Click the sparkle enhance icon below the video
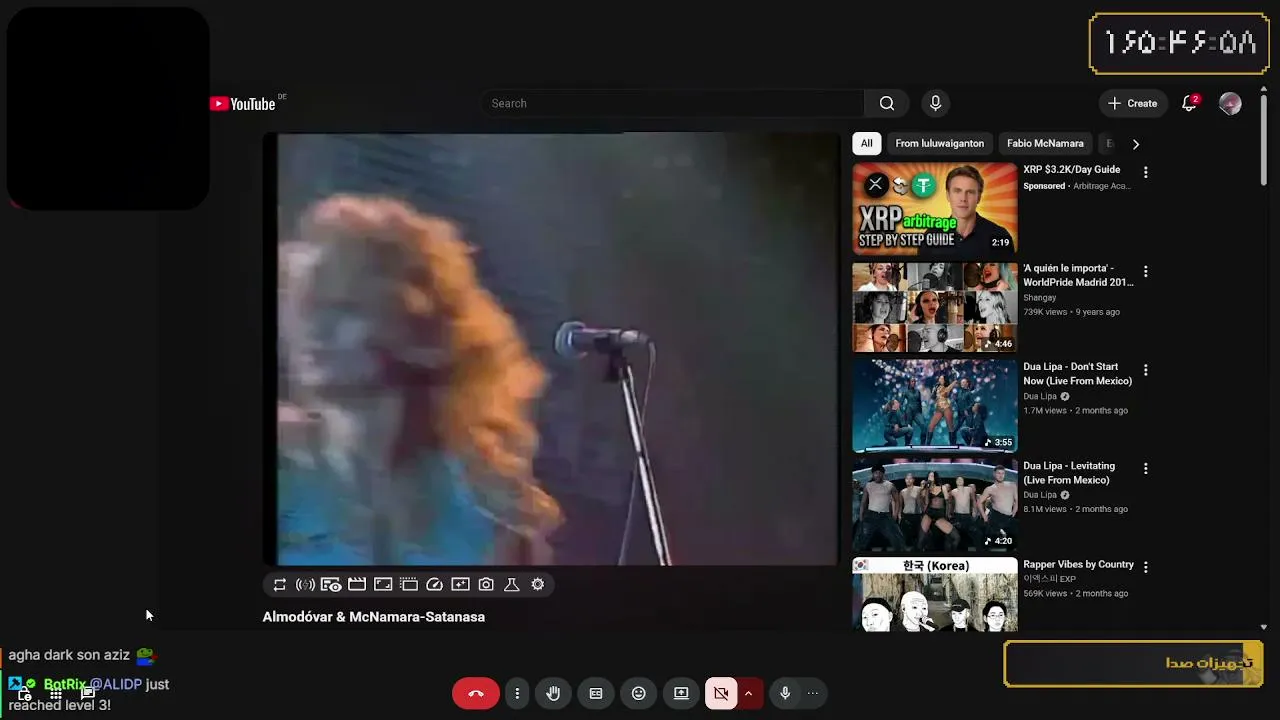1280x720 pixels. coord(460,584)
